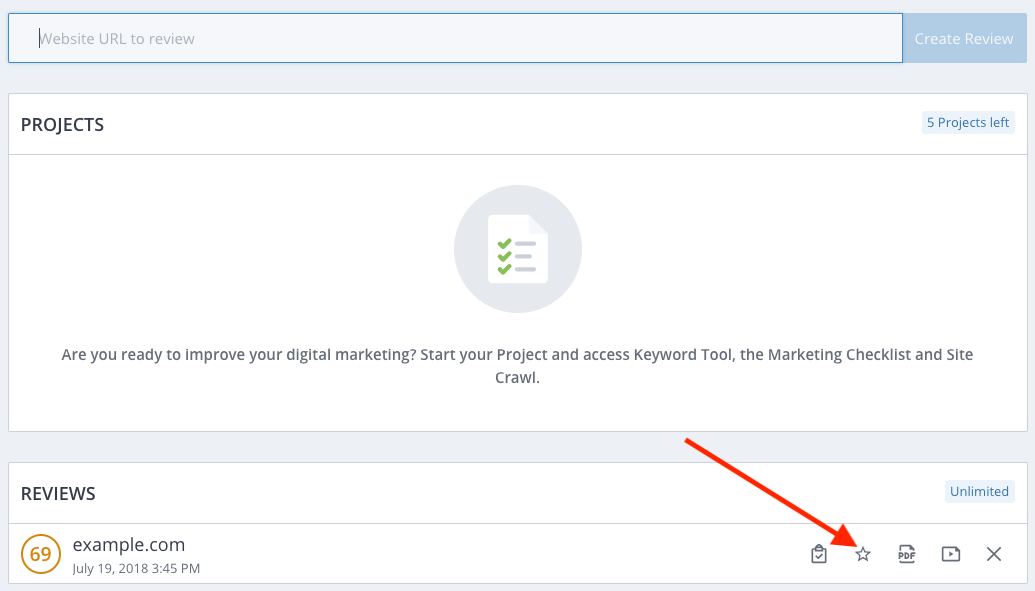Screen dimensions: 1035x591
Task: Click the orange 69 score circle
Action: pyautogui.click(x=41, y=553)
